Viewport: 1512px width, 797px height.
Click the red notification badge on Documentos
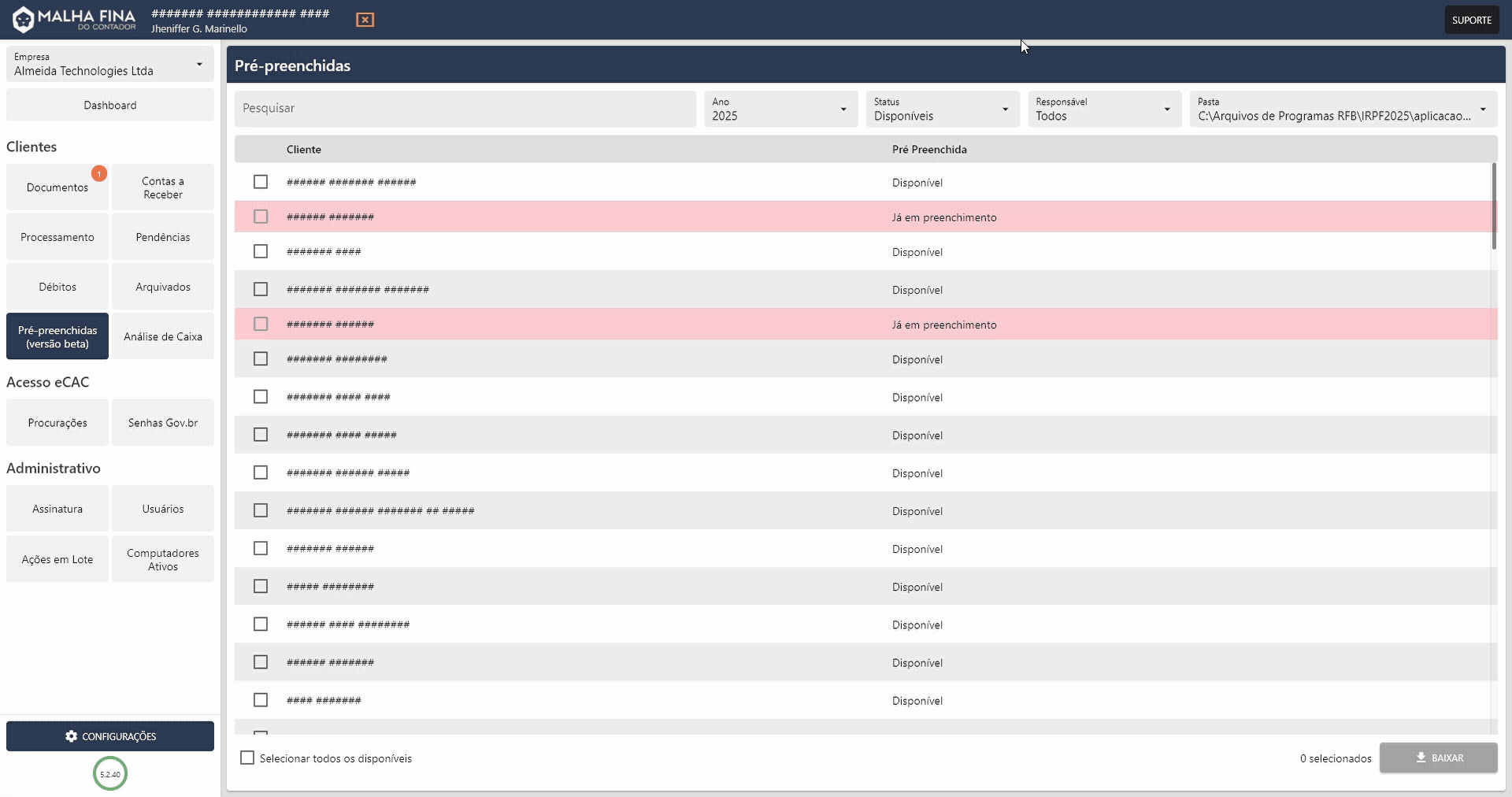[99, 173]
